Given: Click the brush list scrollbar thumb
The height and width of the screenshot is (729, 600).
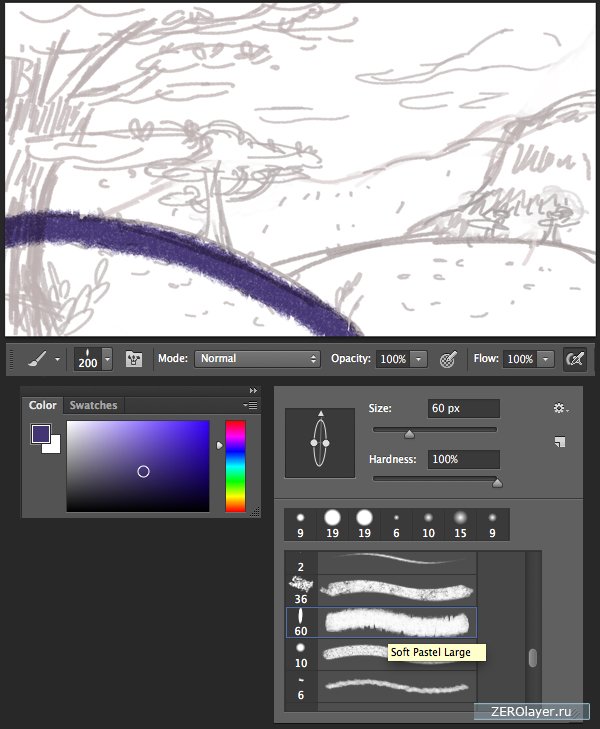Looking at the screenshot, I should coord(533,658).
